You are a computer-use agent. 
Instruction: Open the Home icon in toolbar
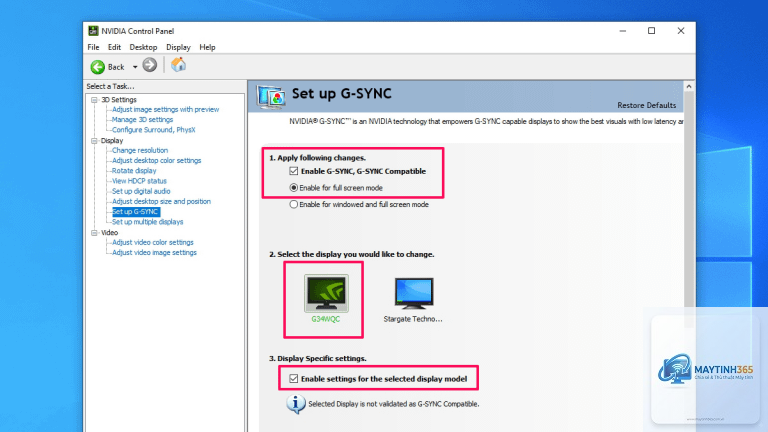pyautogui.click(x=178, y=65)
